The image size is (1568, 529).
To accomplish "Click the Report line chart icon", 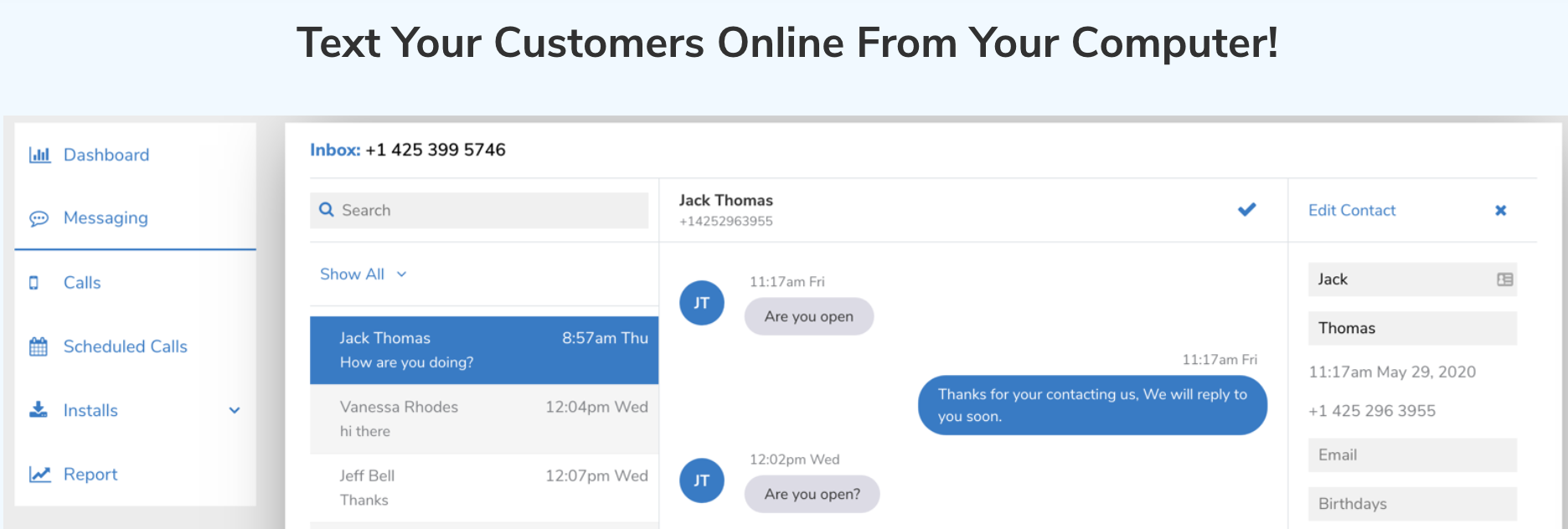I will 39,475.
